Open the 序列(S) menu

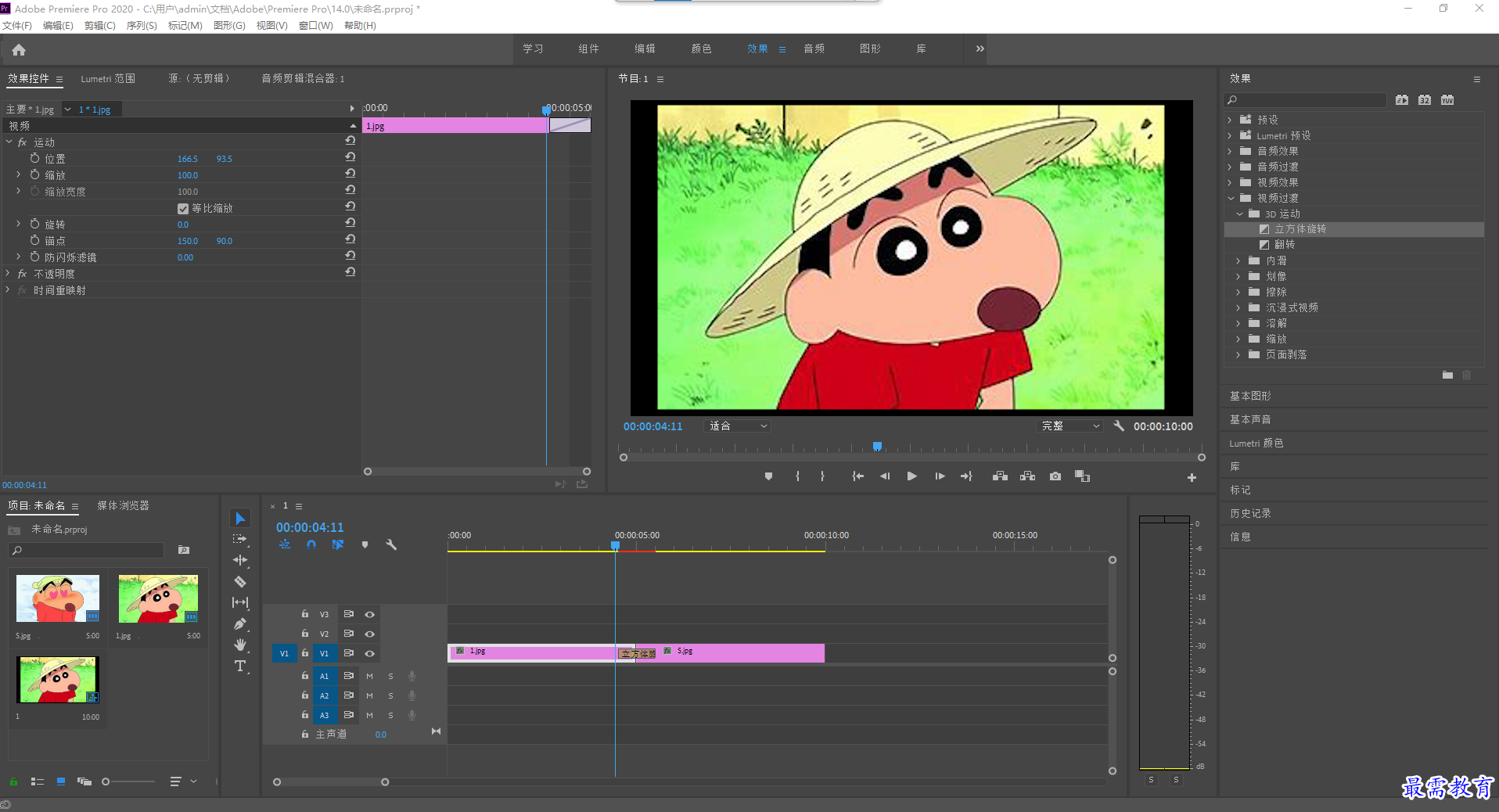click(x=142, y=26)
